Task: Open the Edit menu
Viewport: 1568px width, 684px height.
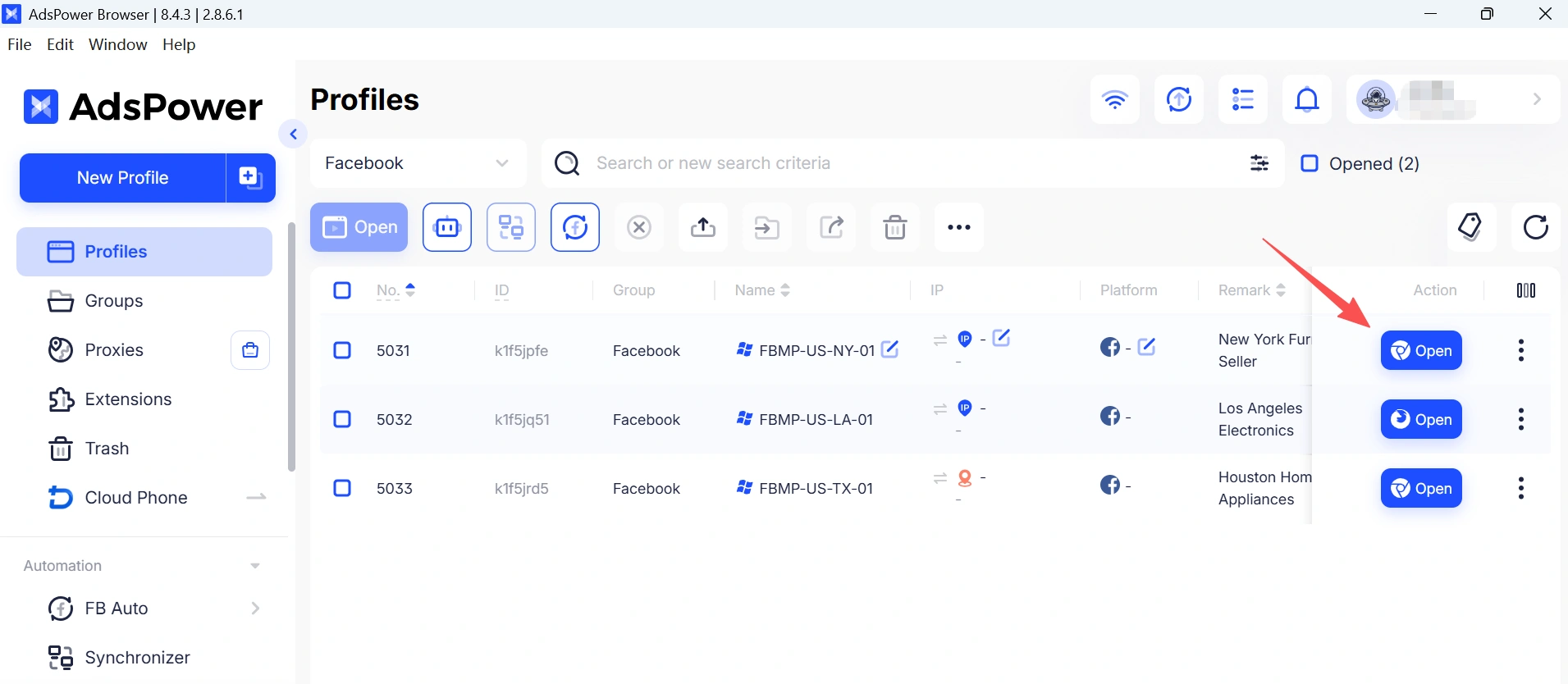Action: pyautogui.click(x=61, y=44)
